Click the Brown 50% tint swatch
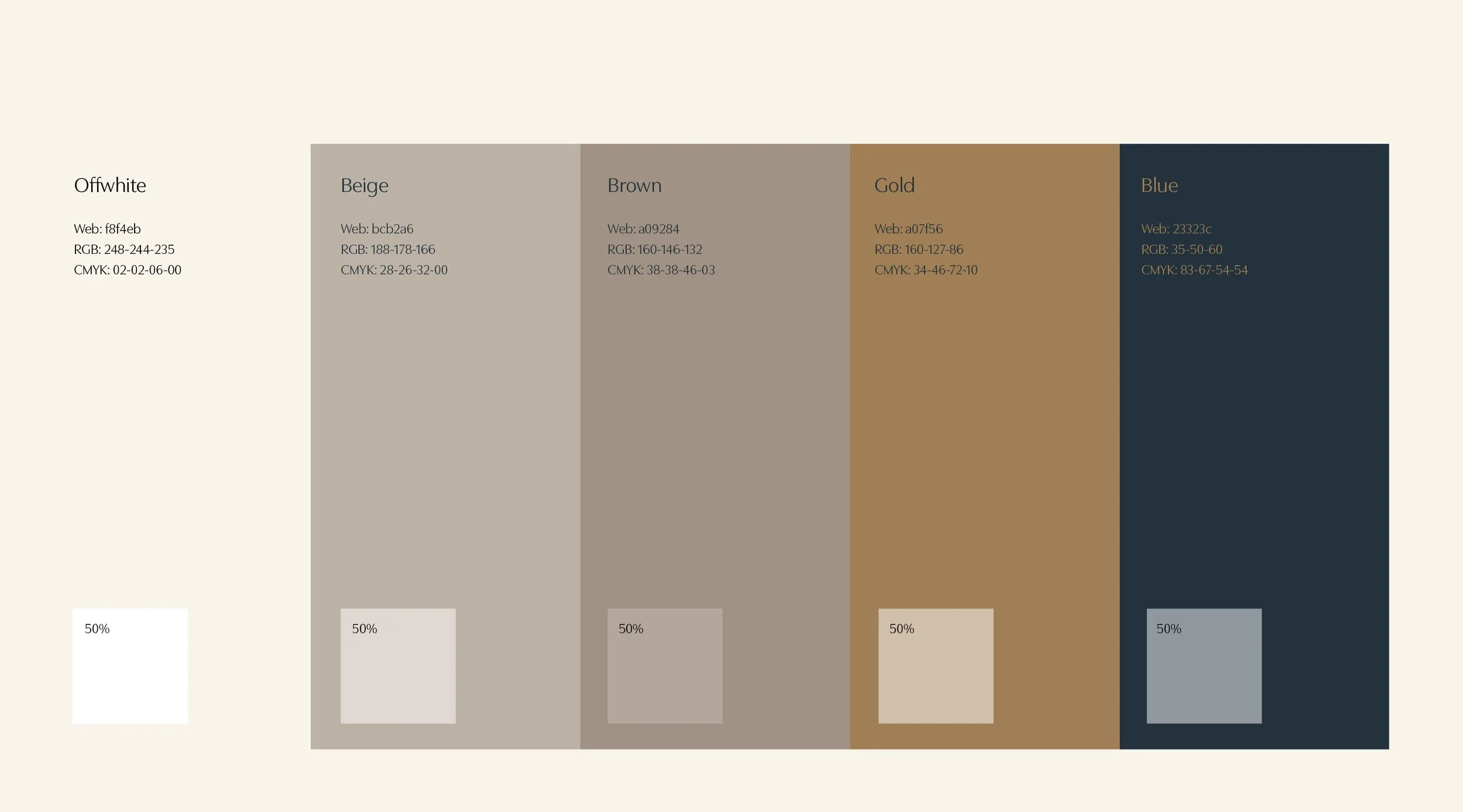The height and width of the screenshot is (812, 1463). (x=665, y=666)
